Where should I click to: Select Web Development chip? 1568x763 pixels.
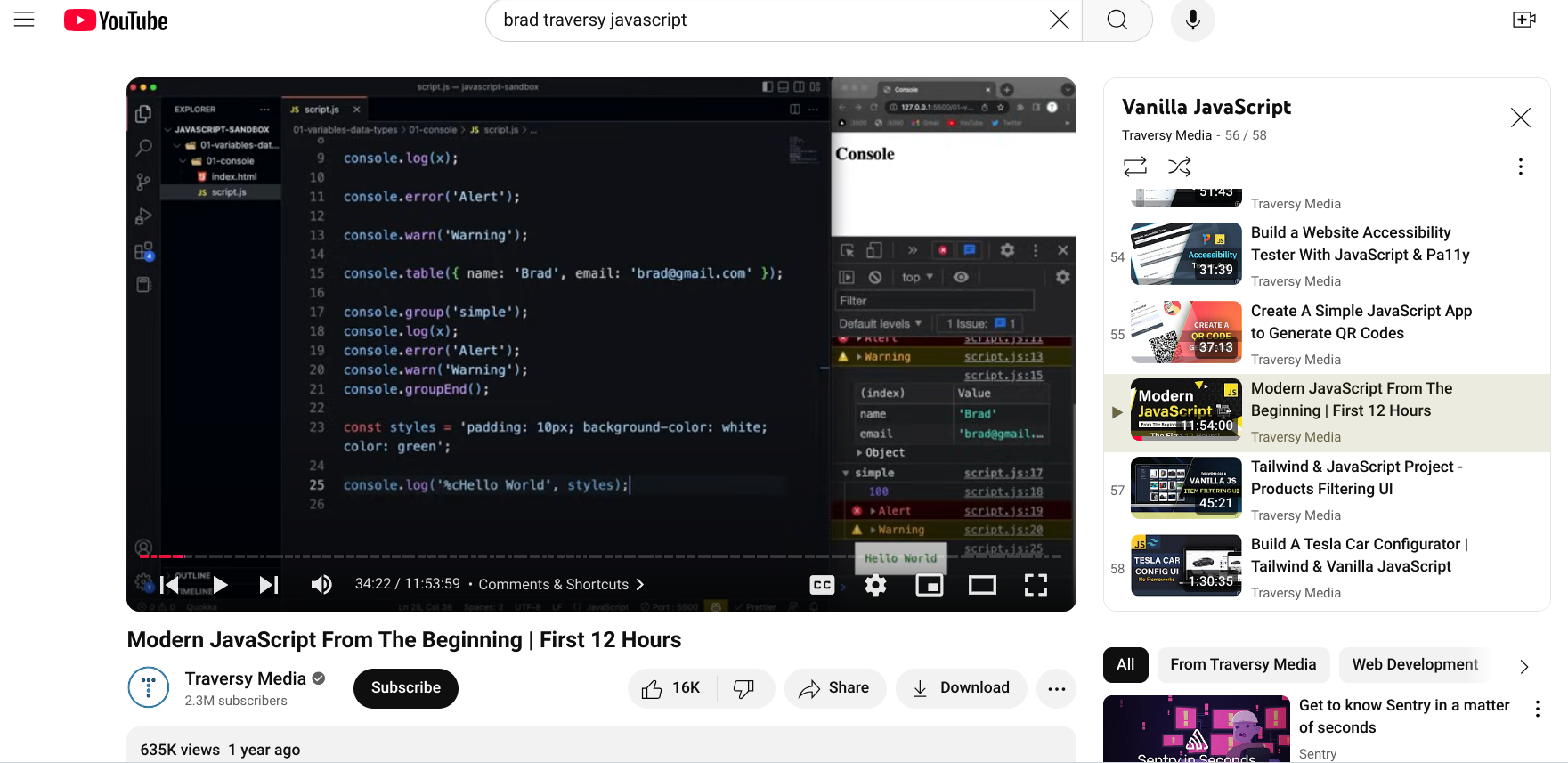(x=1415, y=664)
